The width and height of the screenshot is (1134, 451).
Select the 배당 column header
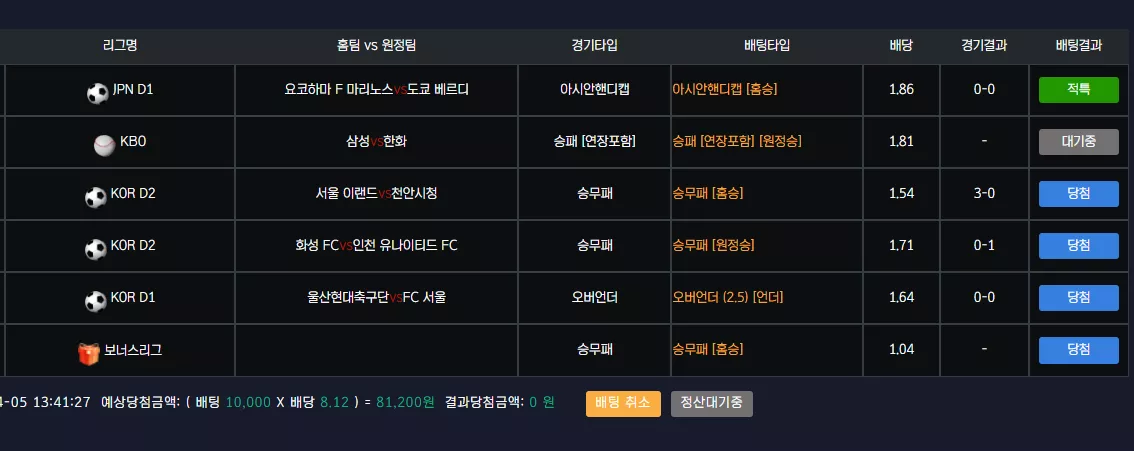tap(900, 46)
